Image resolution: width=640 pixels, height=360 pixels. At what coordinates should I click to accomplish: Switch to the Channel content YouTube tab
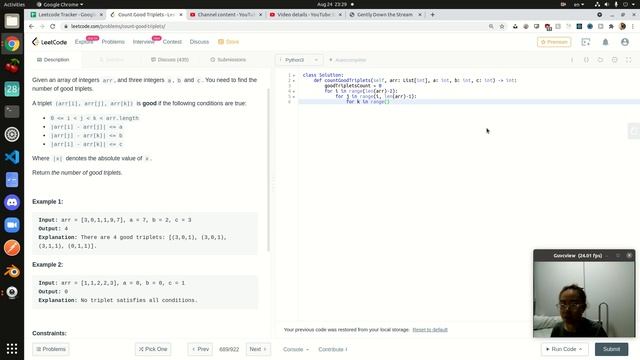226,15
